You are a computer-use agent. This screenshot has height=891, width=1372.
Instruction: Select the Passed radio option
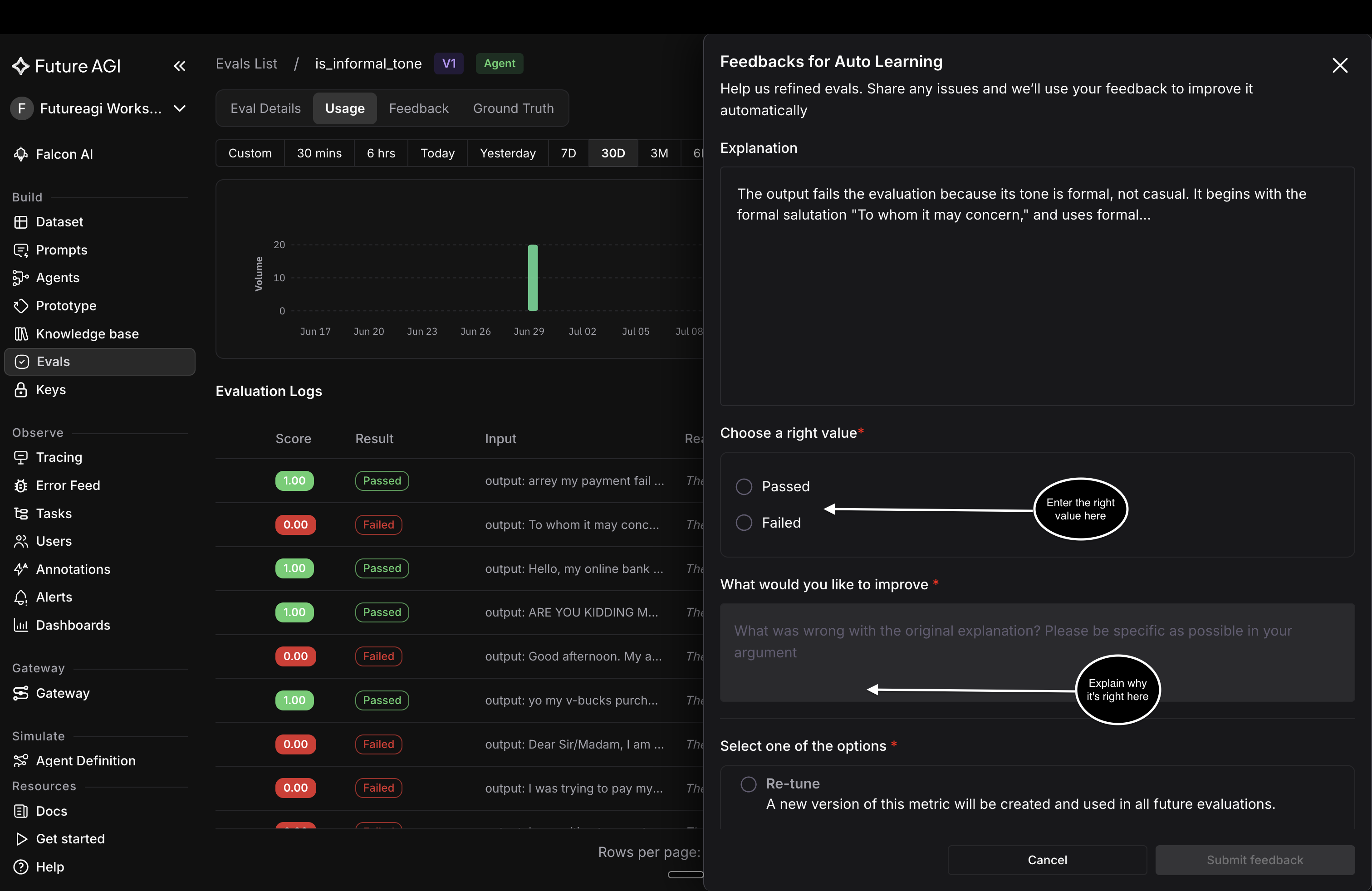coord(744,487)
